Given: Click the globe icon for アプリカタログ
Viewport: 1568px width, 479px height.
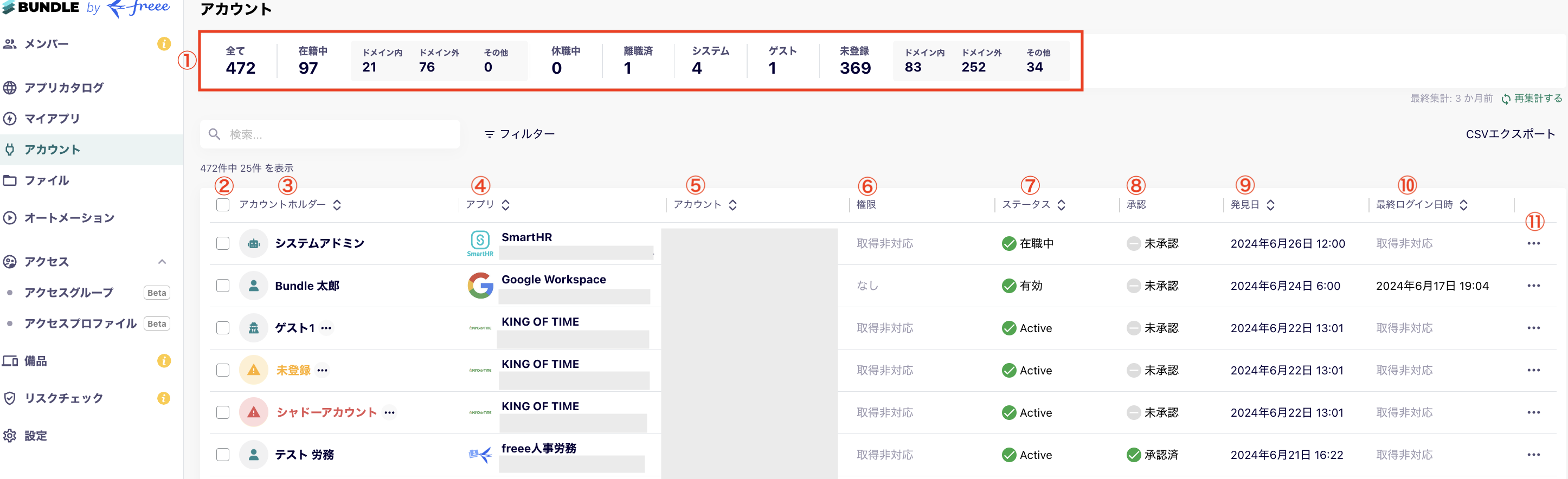Looking at the screenshot, I should 10,88.
